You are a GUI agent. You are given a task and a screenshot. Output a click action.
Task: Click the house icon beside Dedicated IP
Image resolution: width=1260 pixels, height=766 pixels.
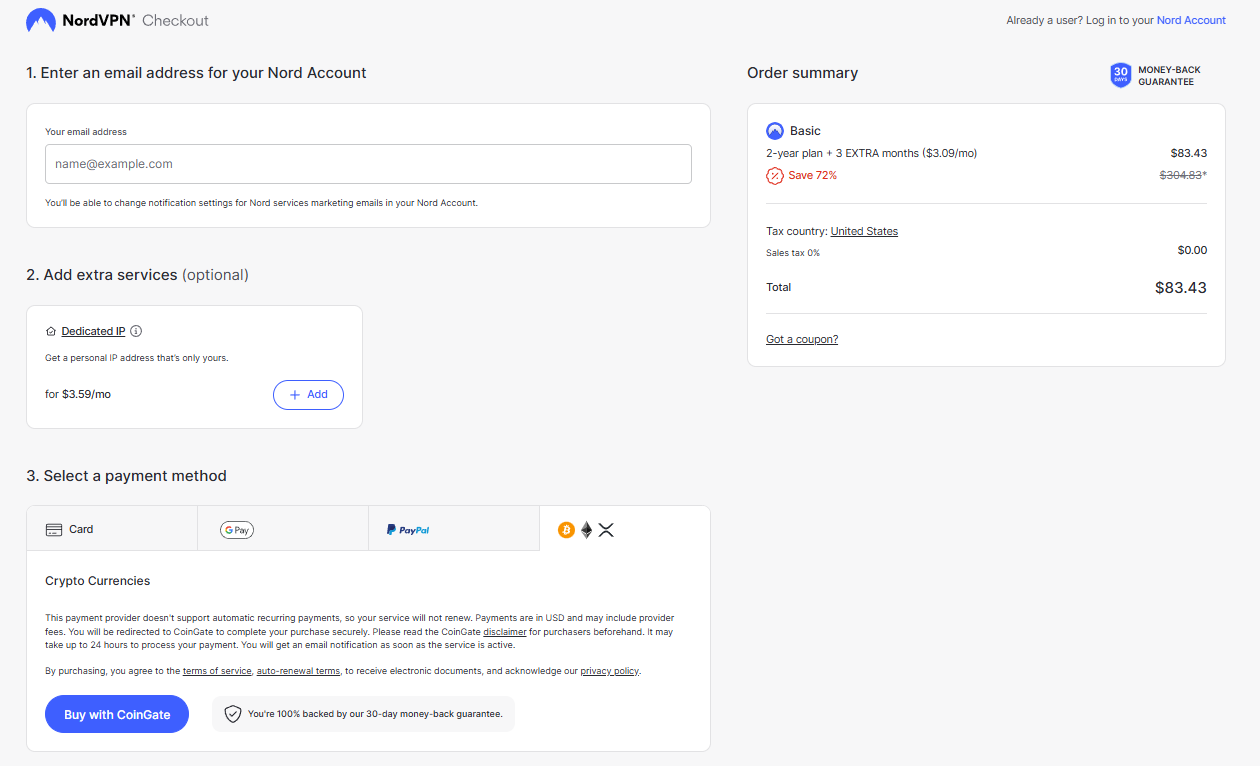51,331
